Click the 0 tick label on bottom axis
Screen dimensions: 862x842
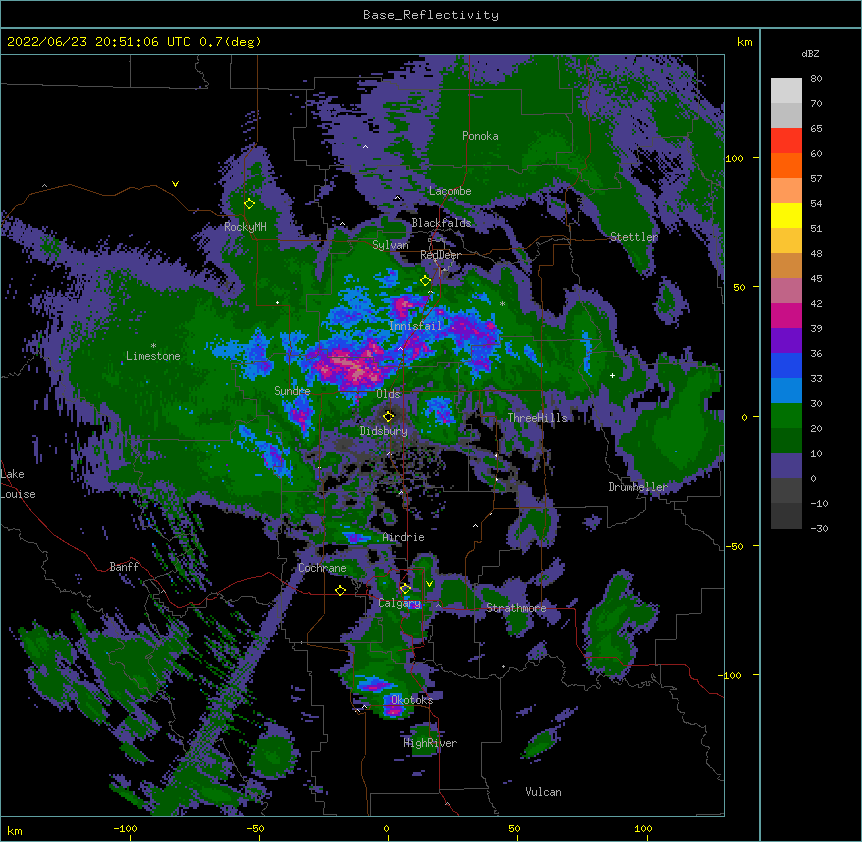pyautogui.click(x=386, y=829)
